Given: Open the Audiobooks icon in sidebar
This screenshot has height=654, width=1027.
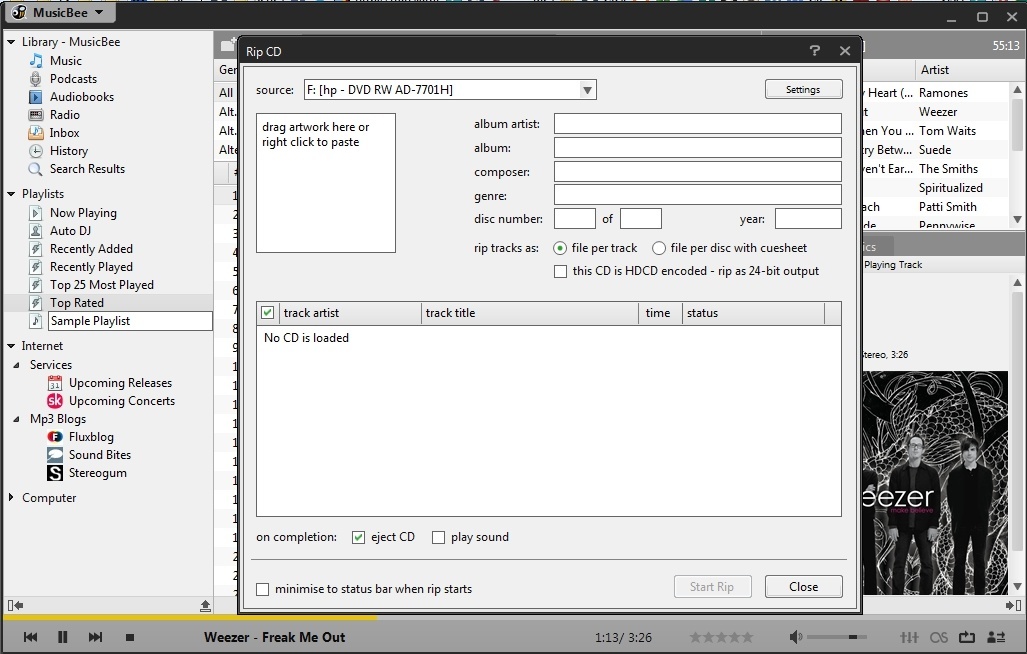Looking at the screenshot, I should 36,97.
